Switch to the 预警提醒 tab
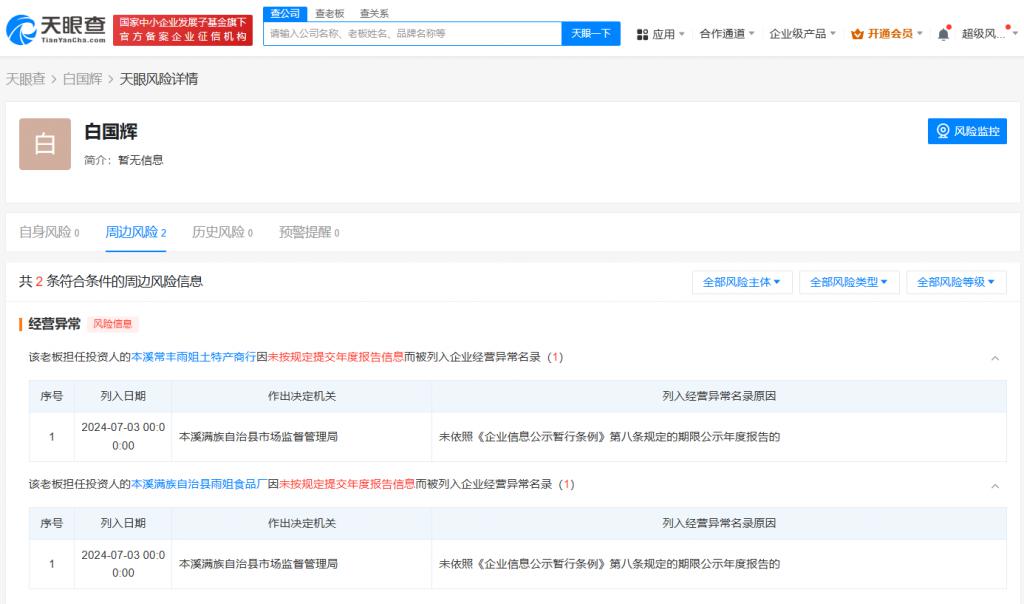This screenshot has height=604, width=1024. pos(309,232)
